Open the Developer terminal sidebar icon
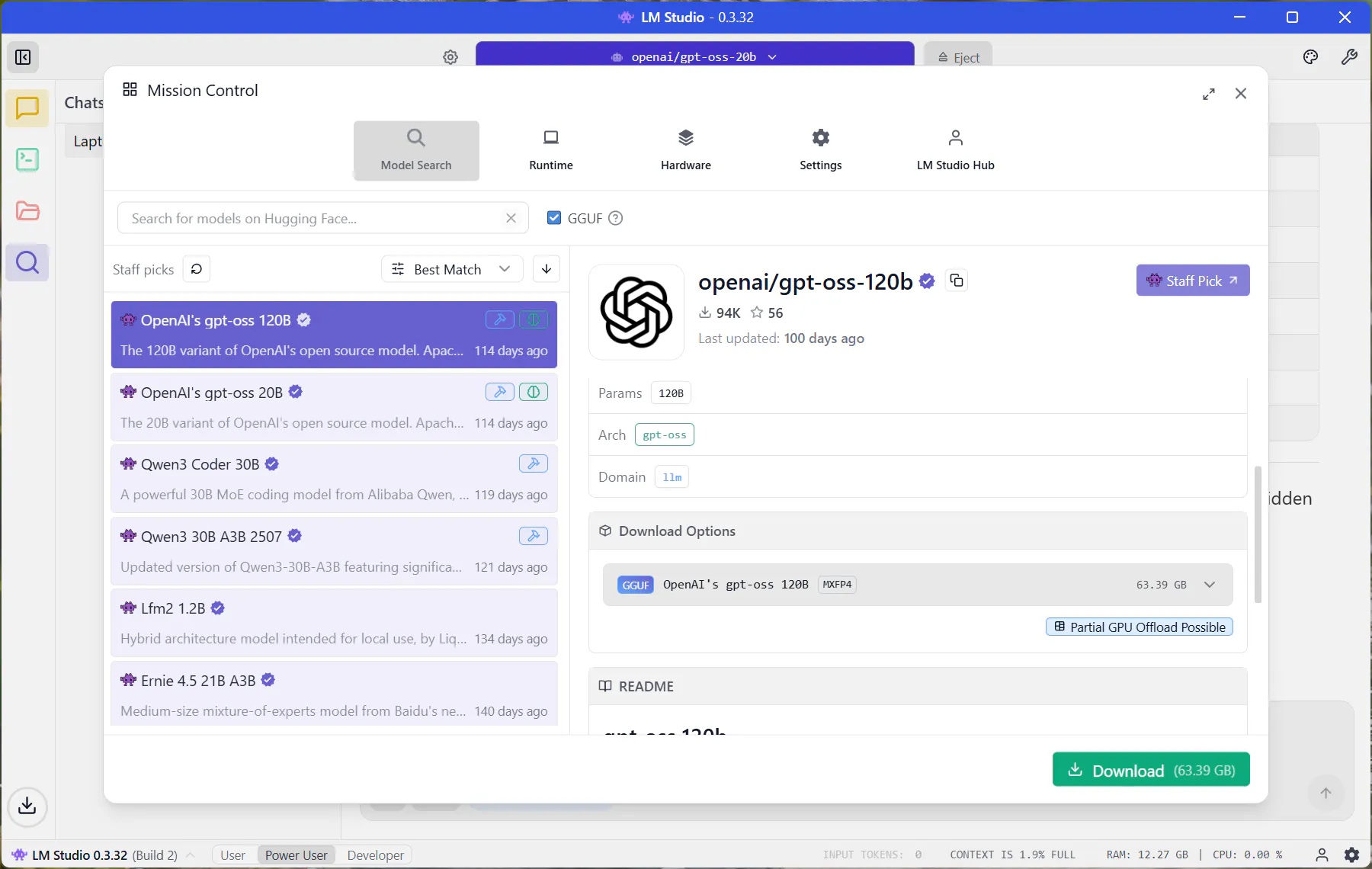This screenshot has width=1372, height=869. pyautogui.click(x=27, y=159)
